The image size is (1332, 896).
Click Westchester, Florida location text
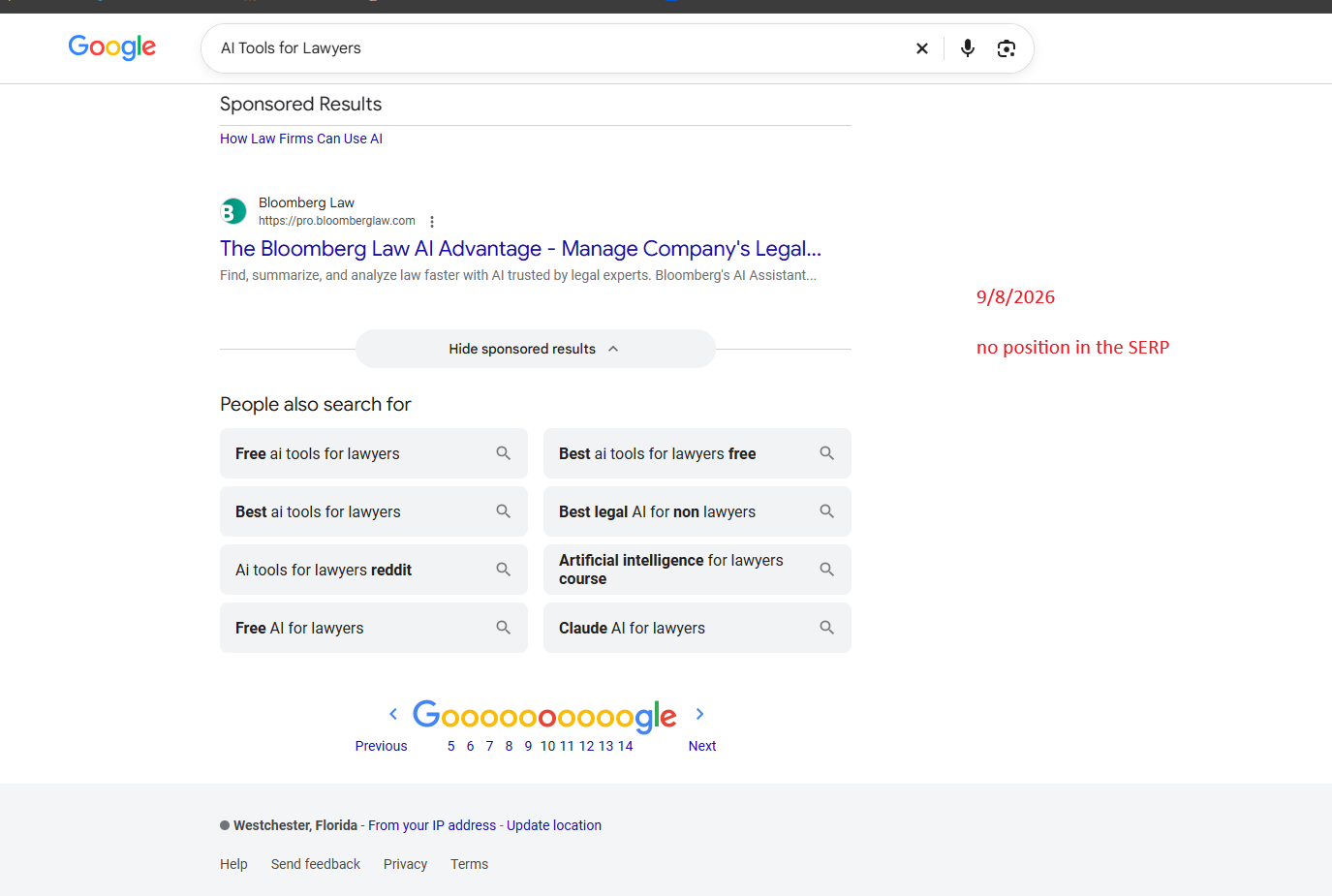coord(295,825)
